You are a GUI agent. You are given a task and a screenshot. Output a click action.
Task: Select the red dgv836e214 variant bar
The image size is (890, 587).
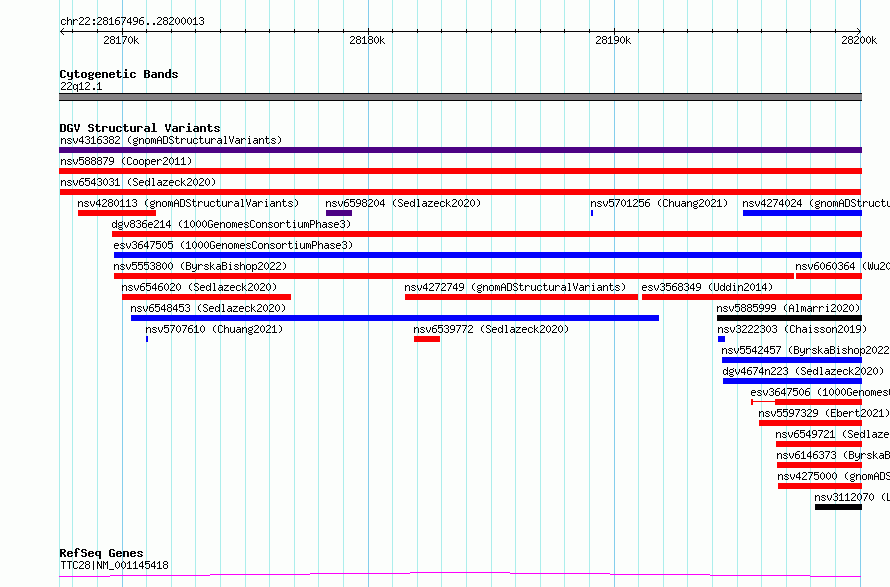click(x=487, y=234)
